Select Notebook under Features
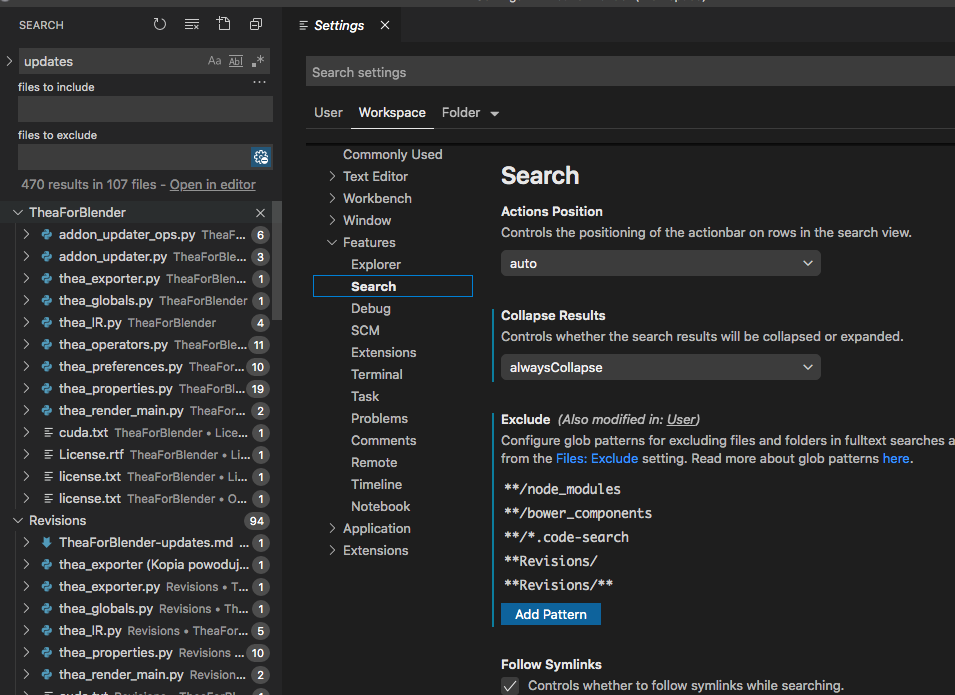955x695 pixels. point(381,506)
